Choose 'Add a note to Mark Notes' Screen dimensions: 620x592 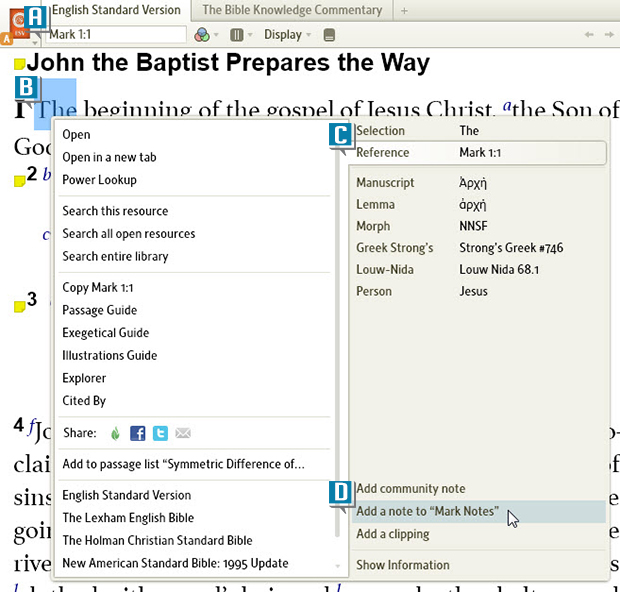click(x=427, y=511)
